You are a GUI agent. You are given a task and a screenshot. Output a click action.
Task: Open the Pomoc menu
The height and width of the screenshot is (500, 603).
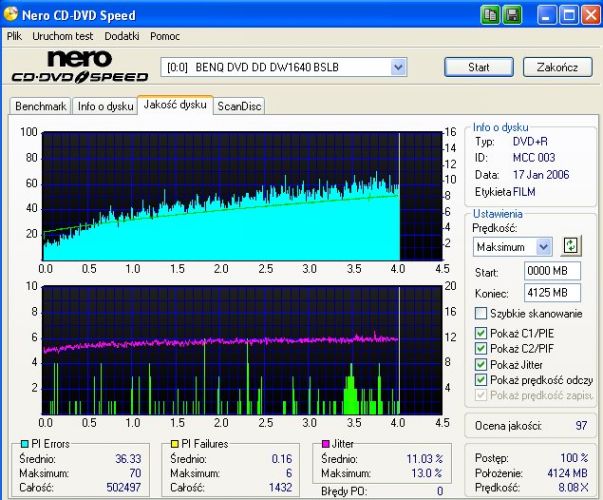pyautogui.click(x=165, y=36)
